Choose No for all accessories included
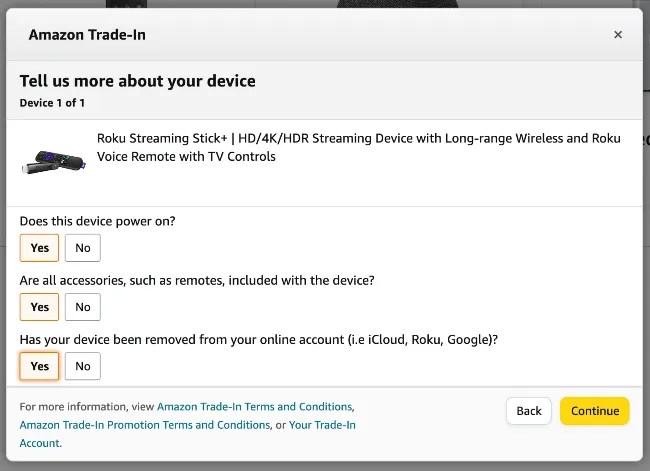The image size is (650, 471). (83, 307)
